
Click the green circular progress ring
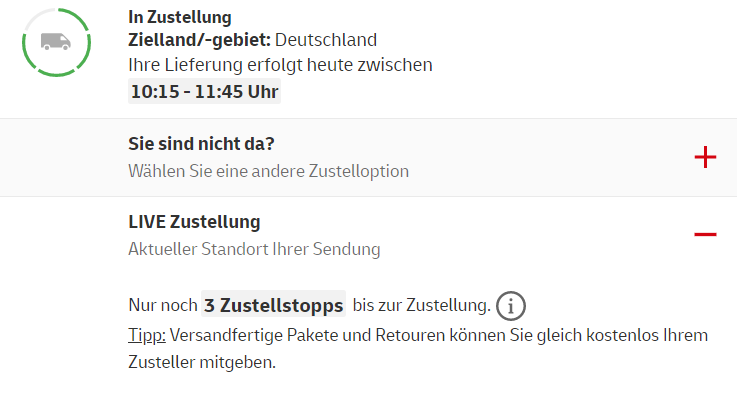click(85, 22)
